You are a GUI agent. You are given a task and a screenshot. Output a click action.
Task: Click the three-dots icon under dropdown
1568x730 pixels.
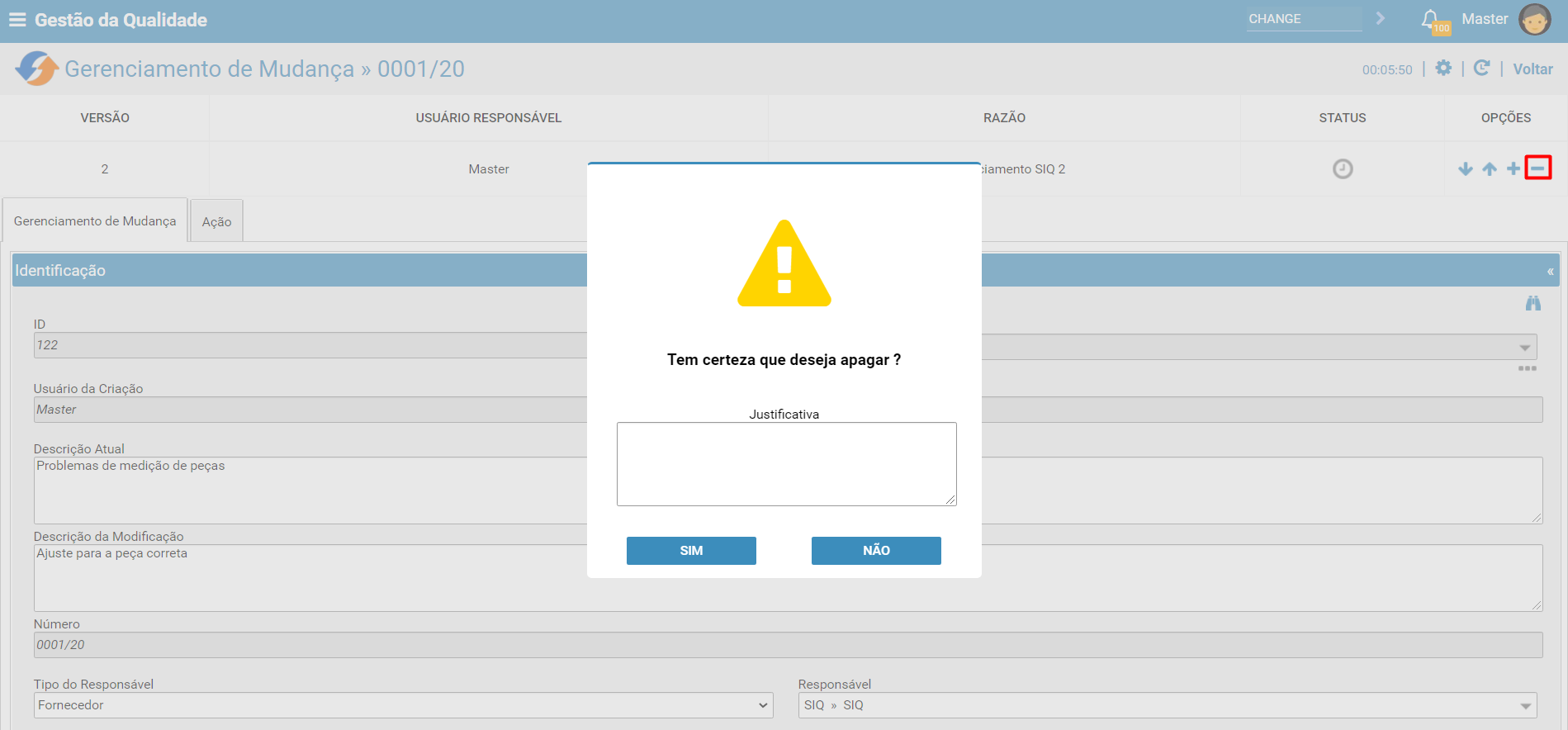click(1527, 368)
